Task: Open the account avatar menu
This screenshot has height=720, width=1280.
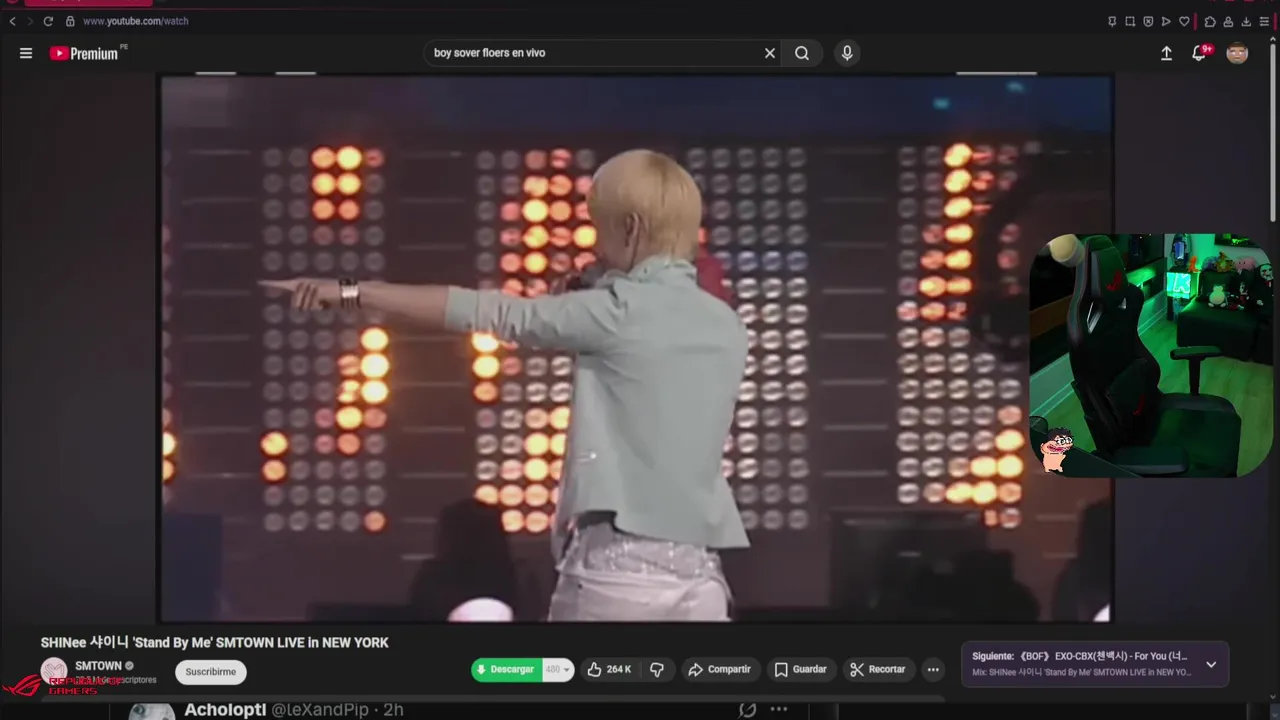Action: point(1237,53)
